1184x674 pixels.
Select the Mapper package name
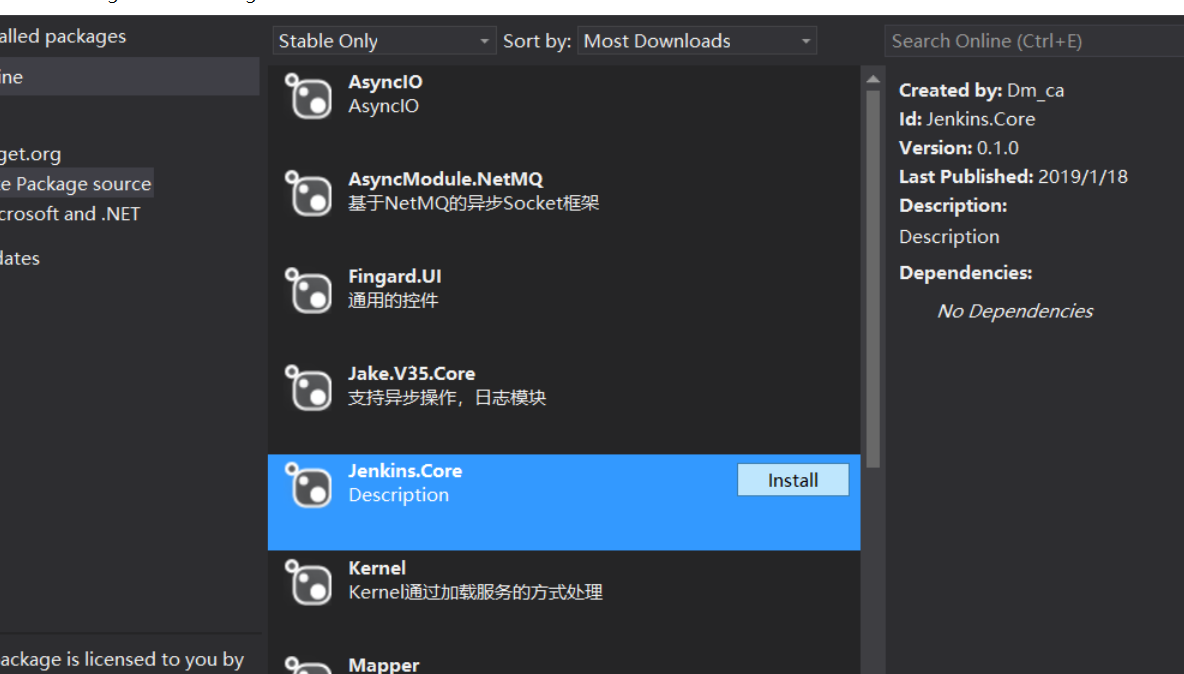(384, 665)
